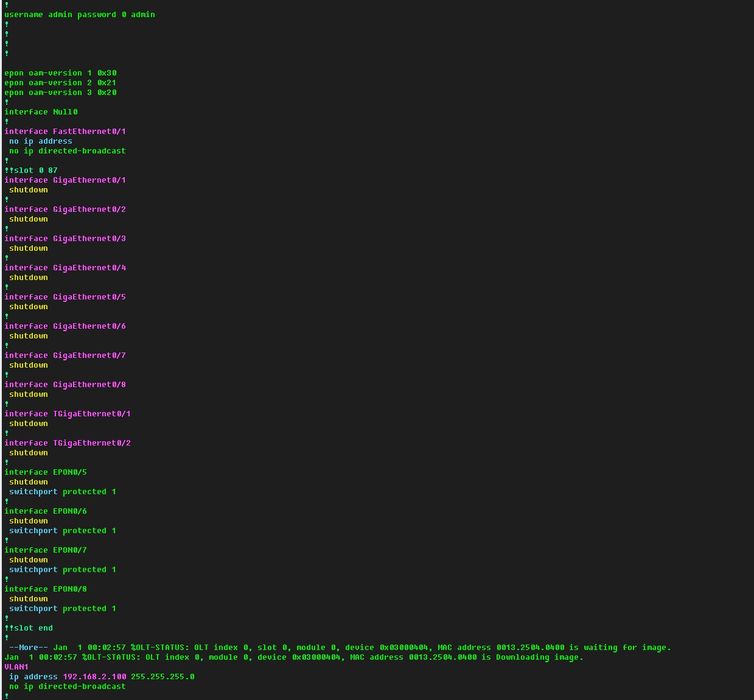Click the interface GigaEthernet0/8 line
The image size is (754, 700).
point(65,385)
